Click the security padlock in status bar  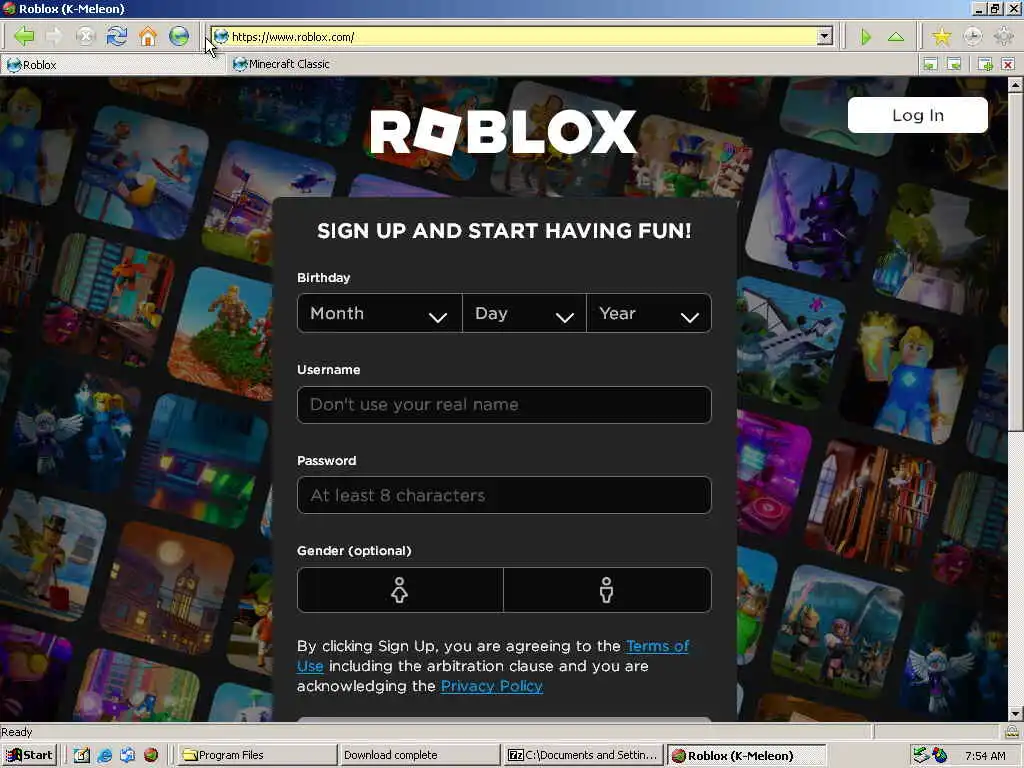pos(1011,731)
